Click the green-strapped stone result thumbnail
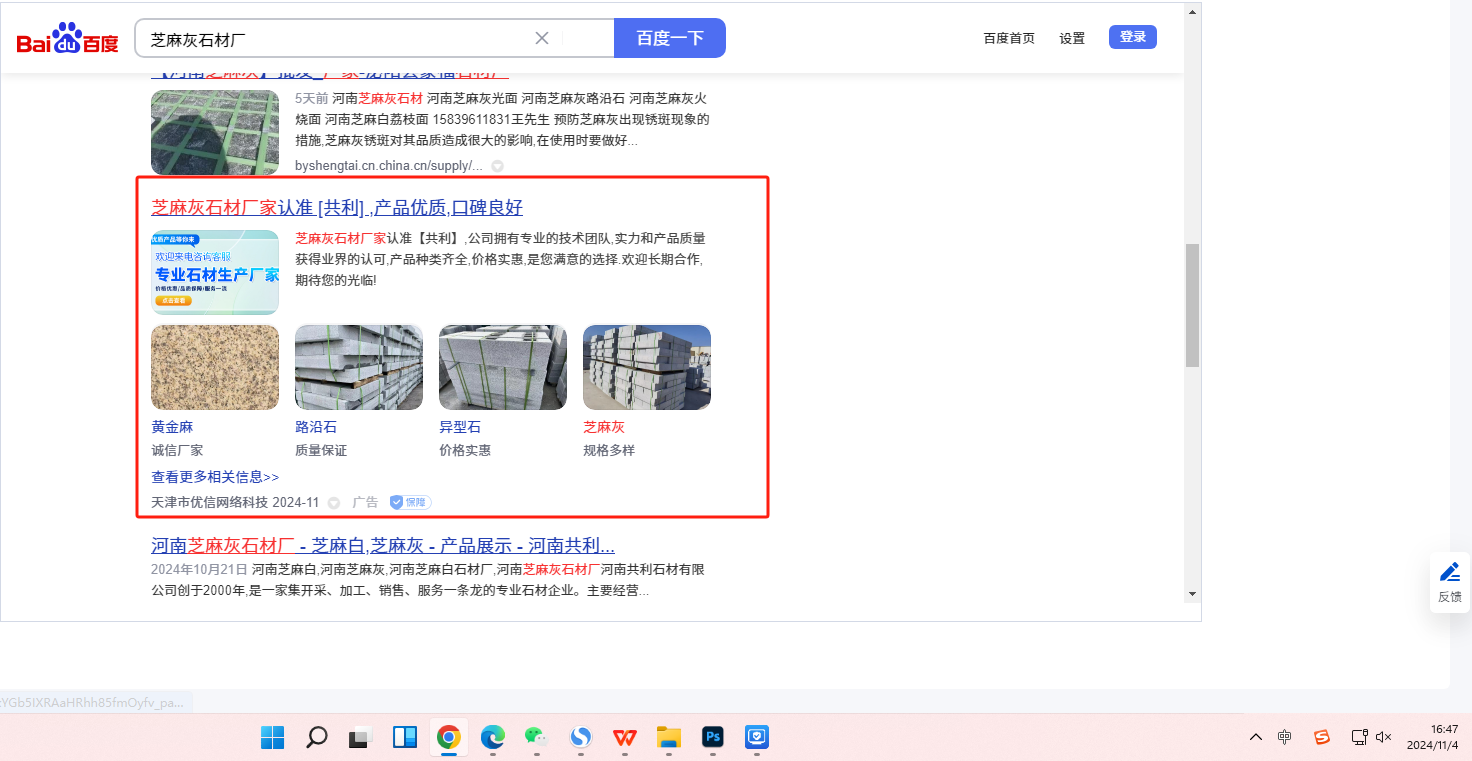This screenshot has width=1472, height=761. [x=215, y=132]
